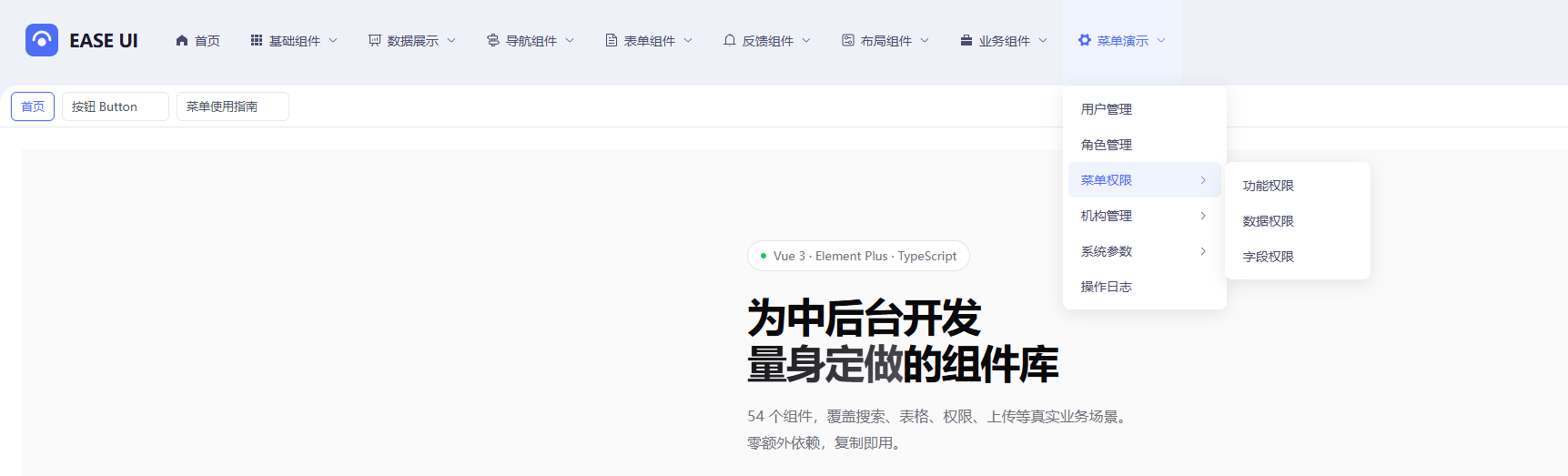
Task: Expand the 机构管理 submenu arrow
Action: [1203, 216]
